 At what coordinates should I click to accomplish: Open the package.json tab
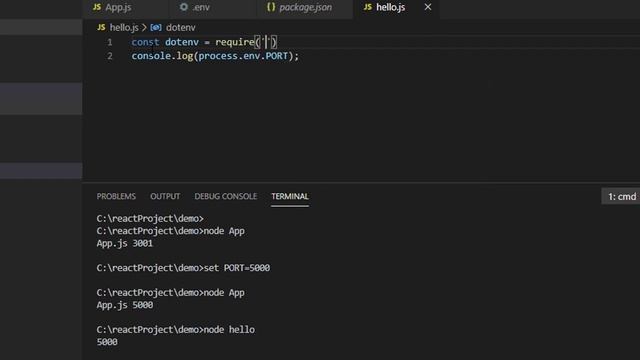(304, 7)
